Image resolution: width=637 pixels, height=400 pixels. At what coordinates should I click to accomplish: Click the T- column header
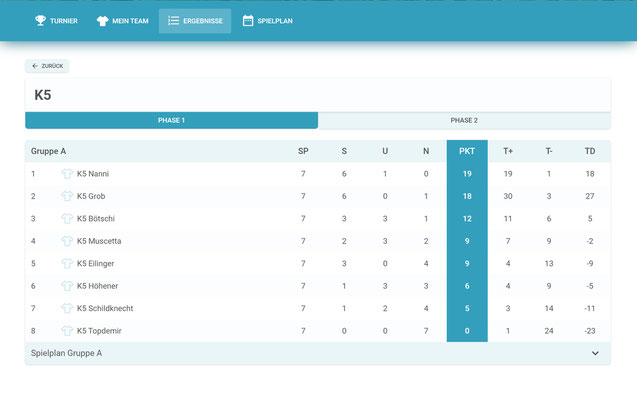tap(549, 151)
